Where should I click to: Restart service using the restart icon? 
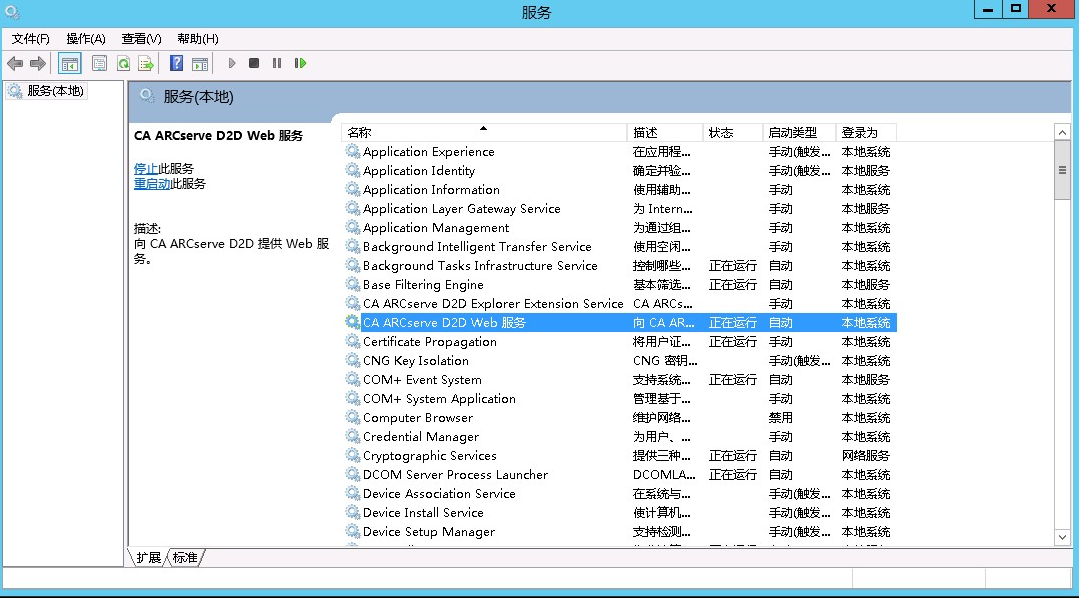(x=300, y=63)
